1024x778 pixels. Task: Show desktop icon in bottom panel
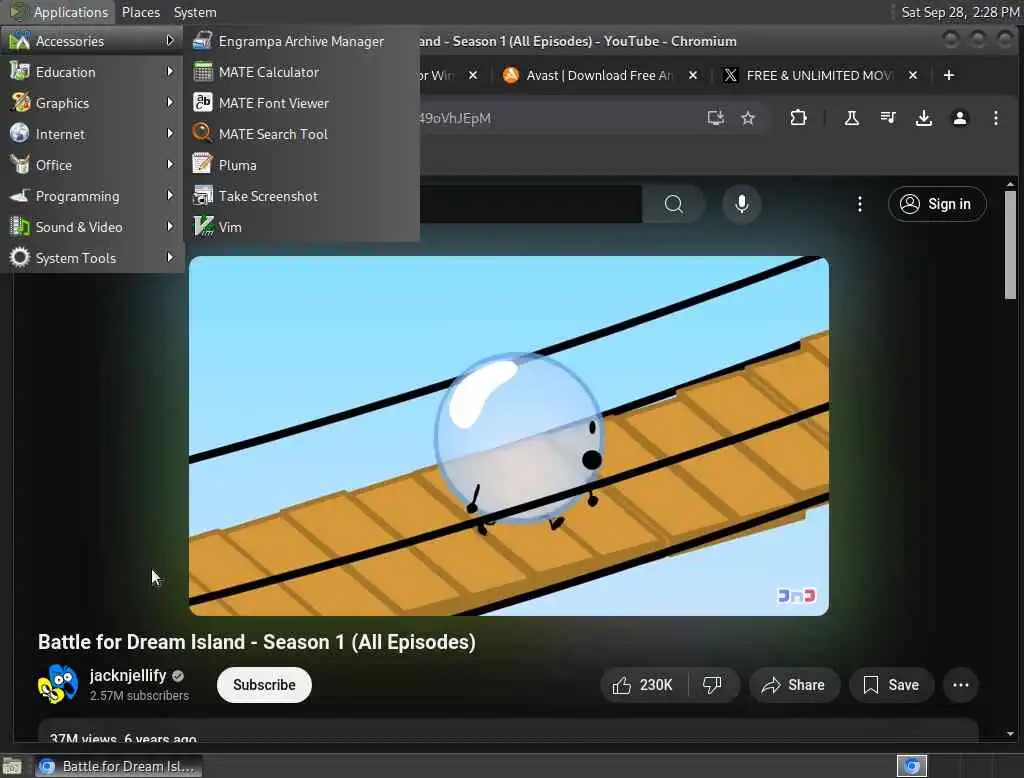(x=12, y=766)
